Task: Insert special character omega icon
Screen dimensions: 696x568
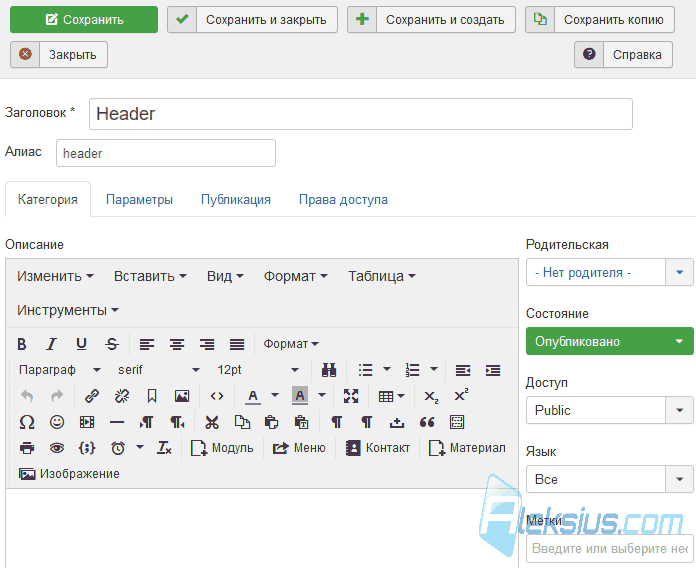Action: 27,422
